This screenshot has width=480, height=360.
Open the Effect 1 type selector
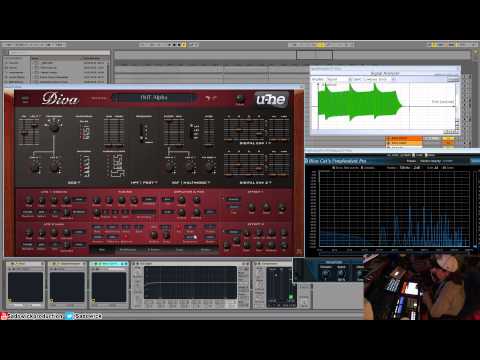click(x=233, y=199)
